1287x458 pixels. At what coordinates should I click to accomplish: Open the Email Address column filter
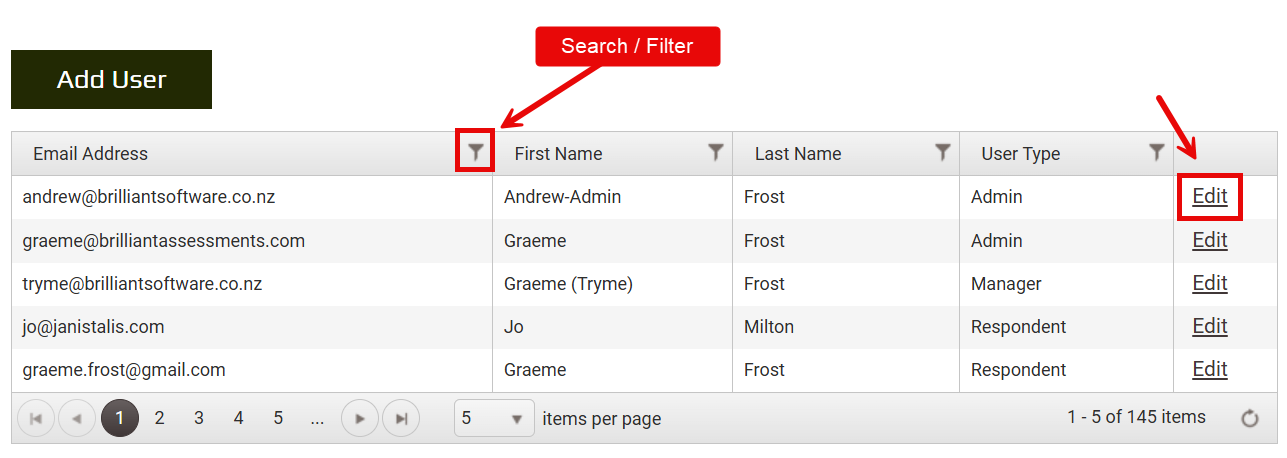click(476, 152)
